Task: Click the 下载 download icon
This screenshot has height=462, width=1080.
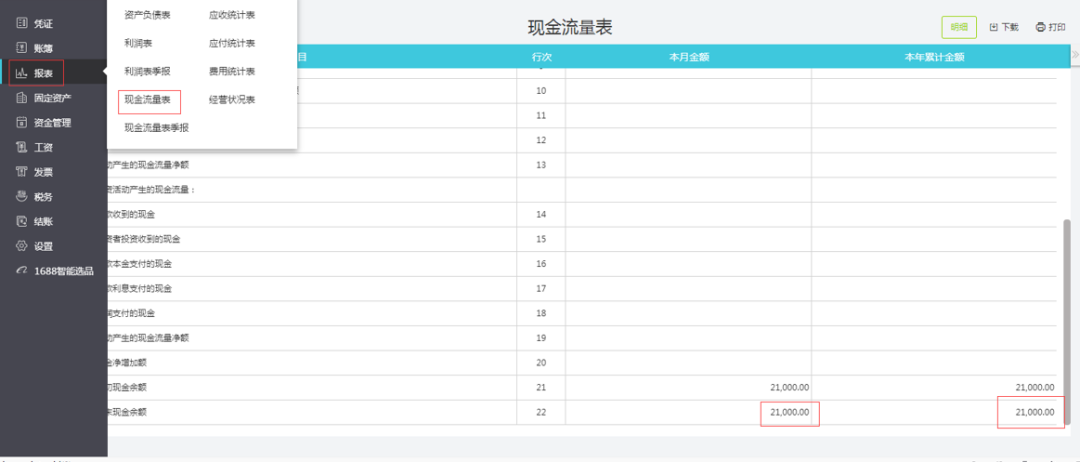Action: [993, 28]
